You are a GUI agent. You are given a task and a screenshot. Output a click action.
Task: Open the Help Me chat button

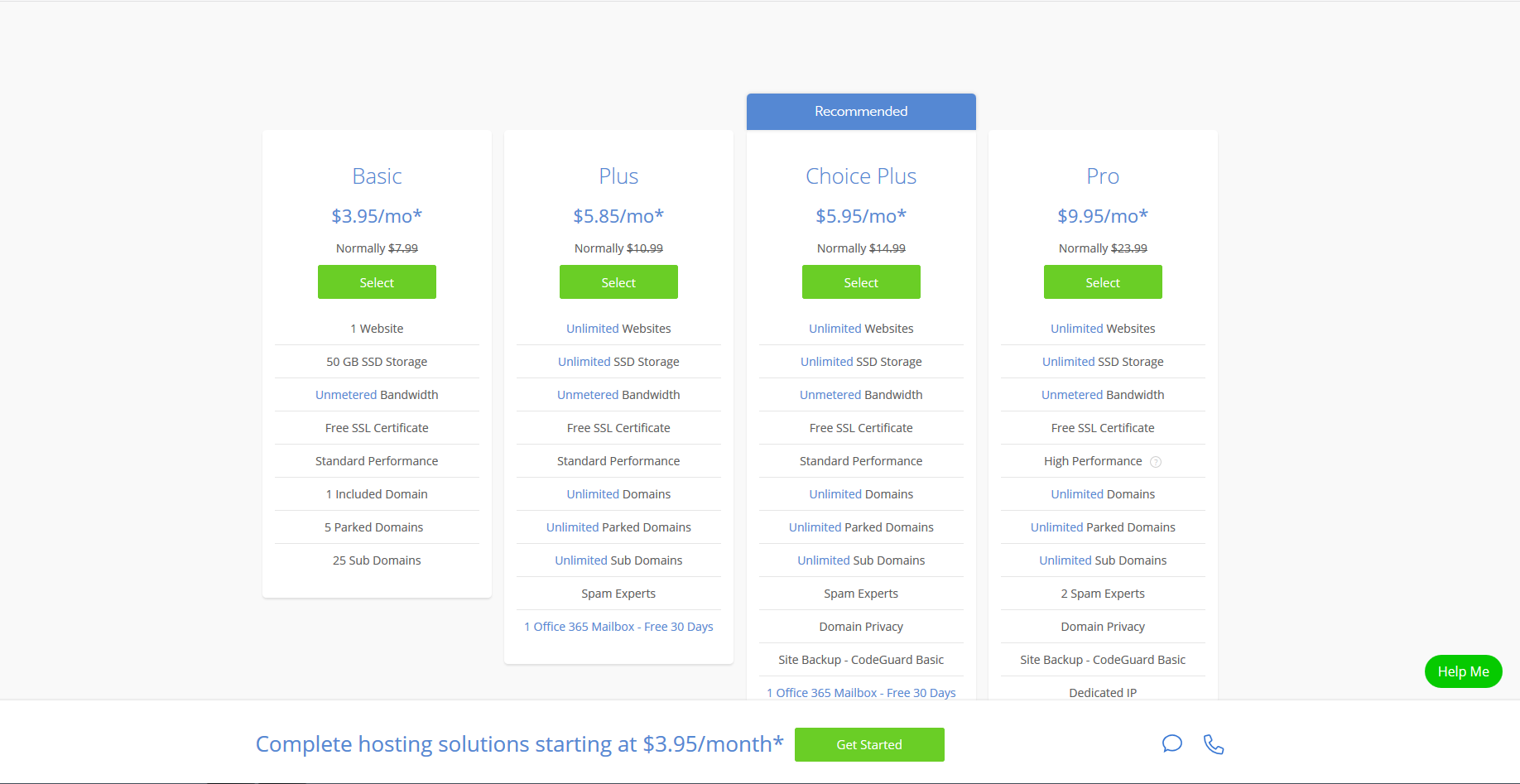(x=1463, y=671)
